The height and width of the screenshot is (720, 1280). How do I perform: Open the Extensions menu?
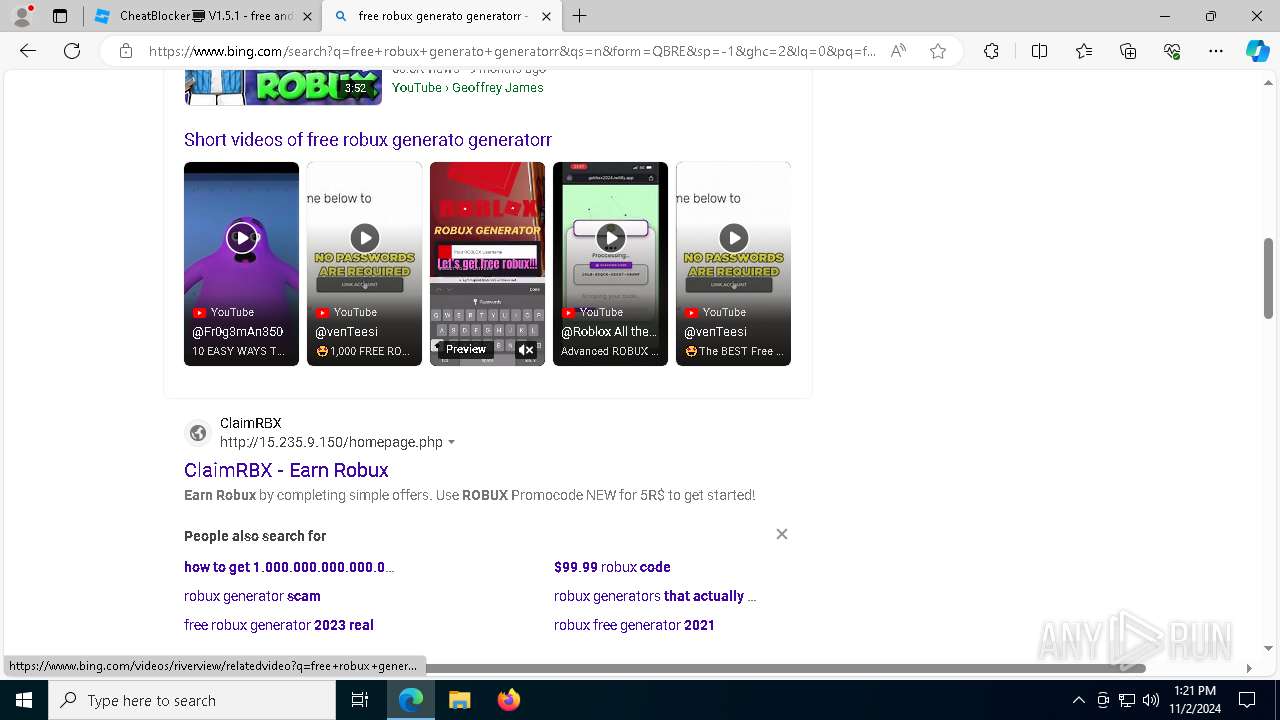[991, 51]
